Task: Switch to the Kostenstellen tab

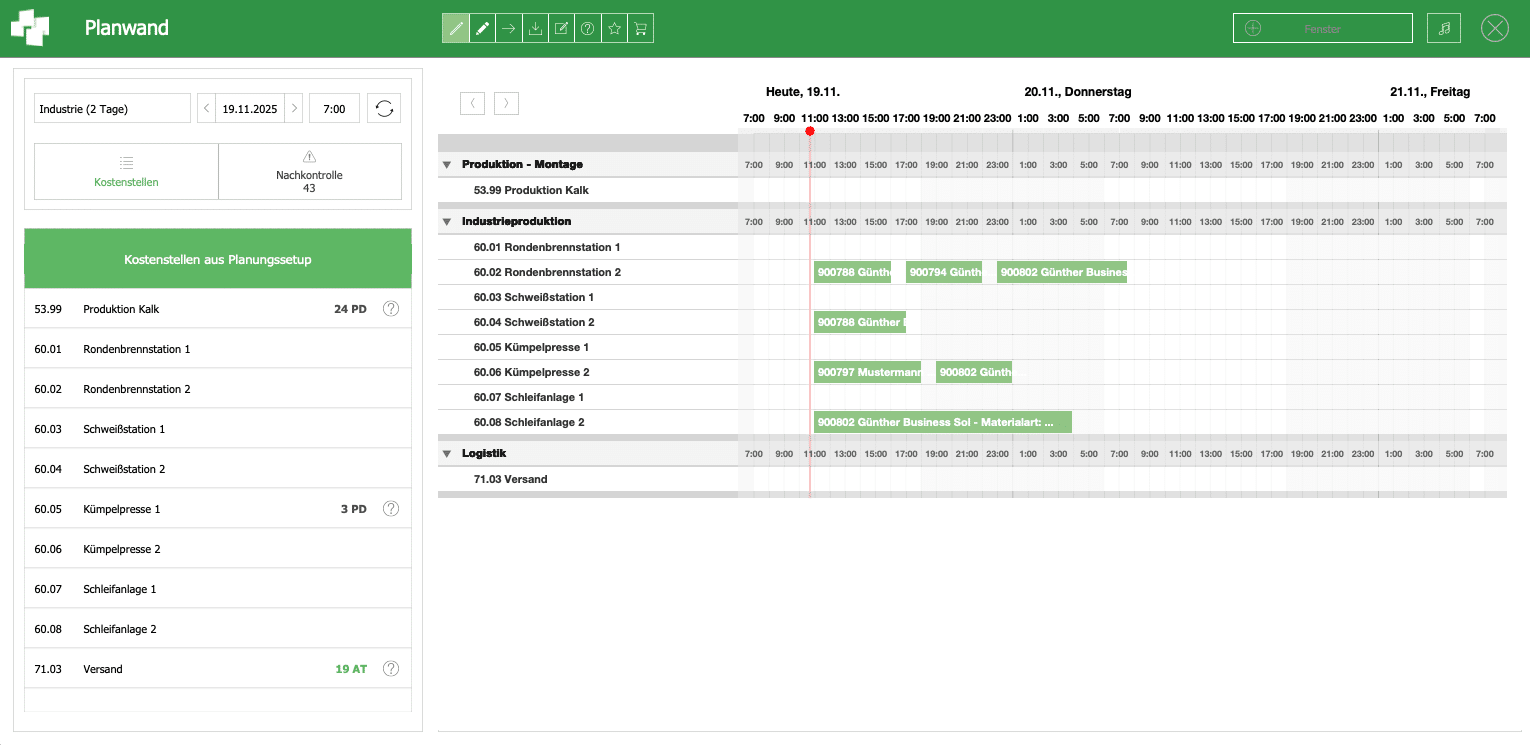Action: (x=126, y=172)
